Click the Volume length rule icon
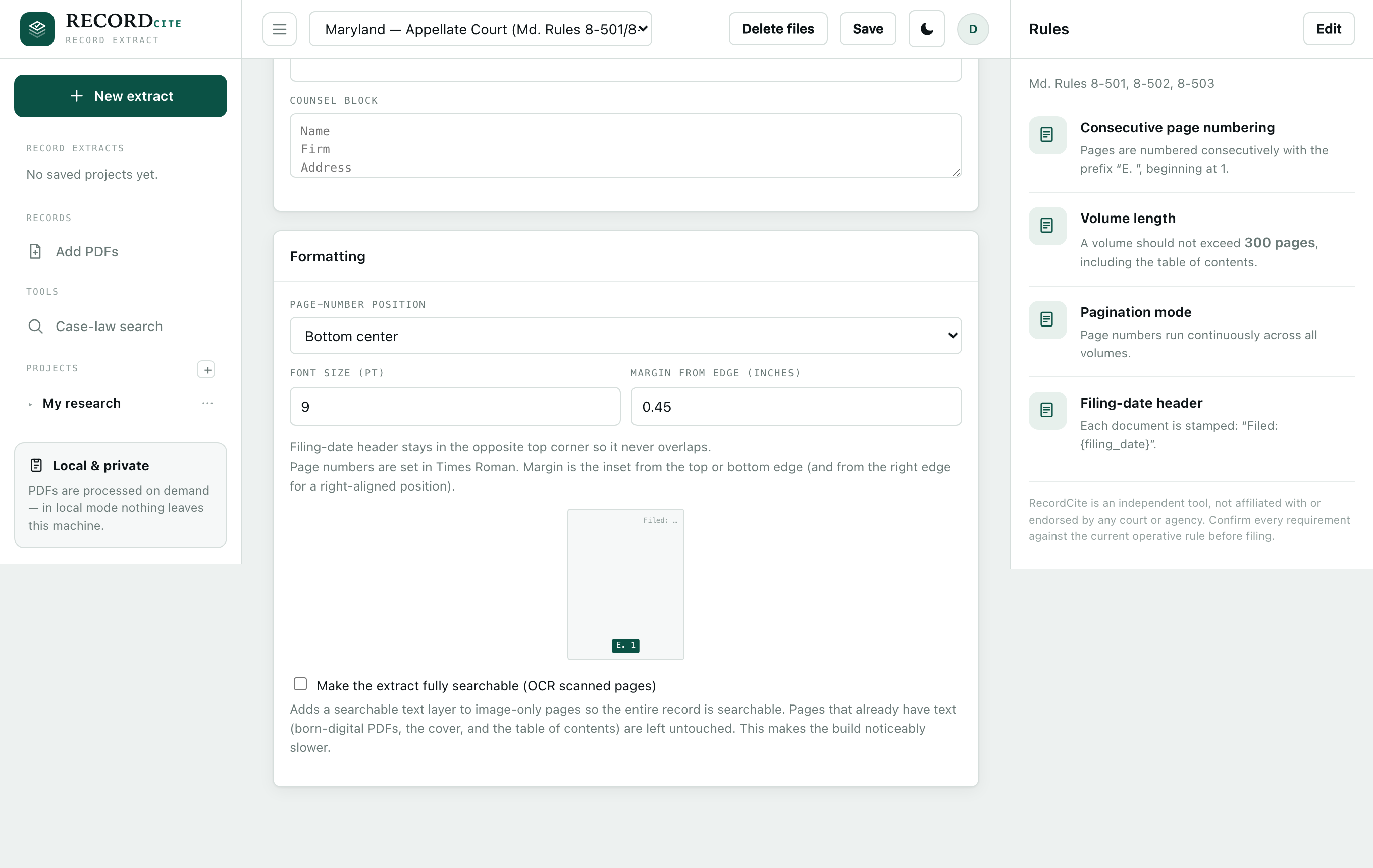The width and height of the screenshot is (1373, 868). click(x=1047, y=226)
